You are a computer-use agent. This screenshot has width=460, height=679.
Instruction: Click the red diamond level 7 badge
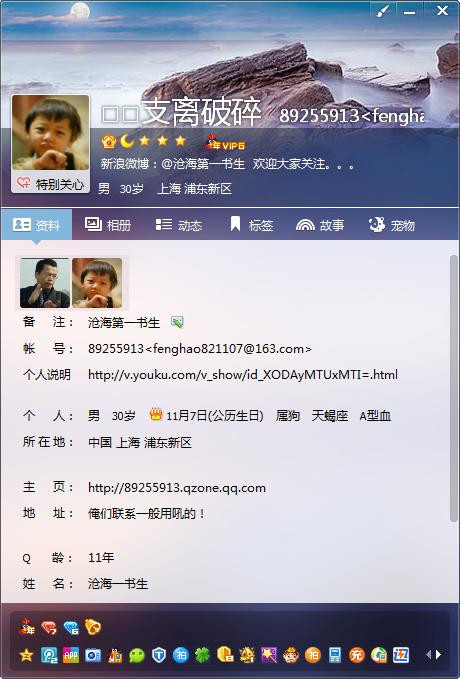click(49, 627)
